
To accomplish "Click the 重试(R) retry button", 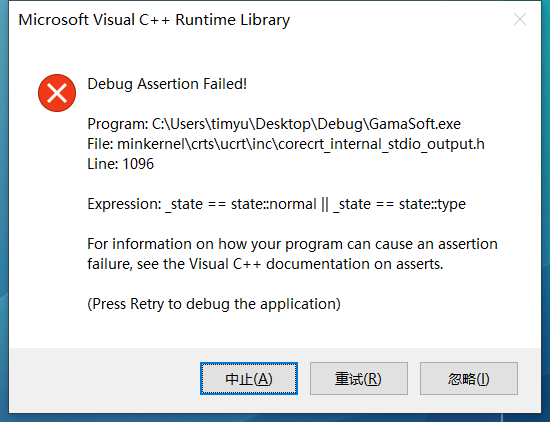I will (x=358, y=379).
